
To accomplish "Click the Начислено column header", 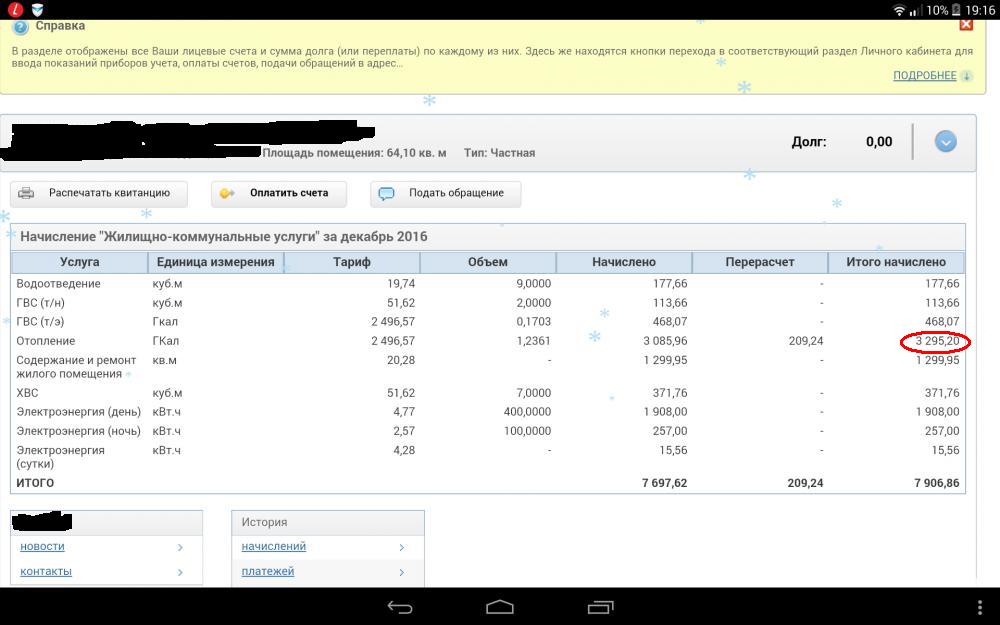I will [624, 262].
